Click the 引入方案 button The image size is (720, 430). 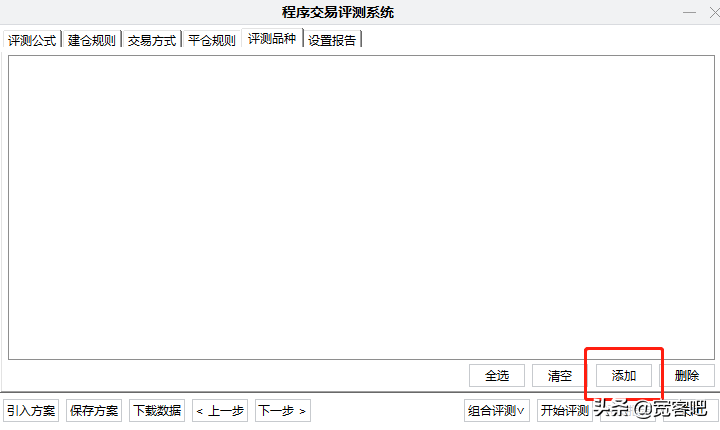31,410
